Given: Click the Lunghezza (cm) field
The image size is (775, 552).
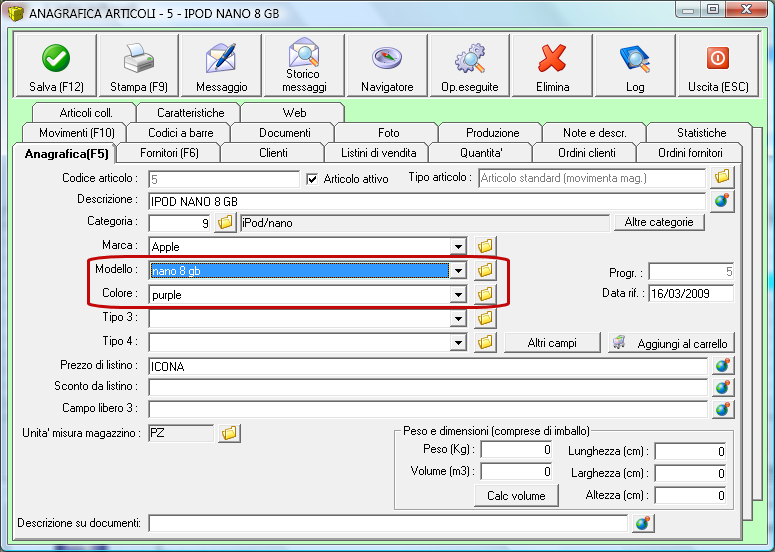Looking at the screenshot, I should pos(690,451).
